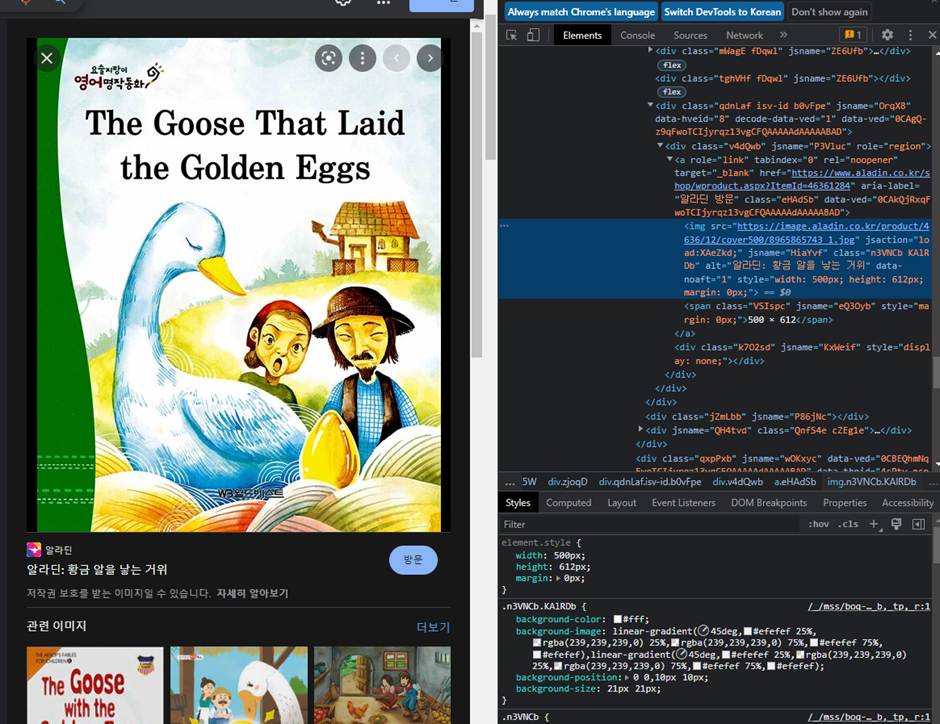
Task: Toggle the :hov element state panel
Action: tap(818, 524)
